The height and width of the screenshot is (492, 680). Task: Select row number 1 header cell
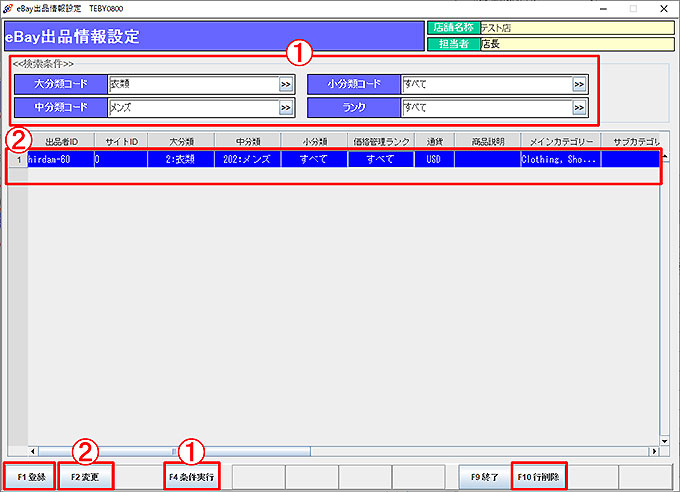17,159
